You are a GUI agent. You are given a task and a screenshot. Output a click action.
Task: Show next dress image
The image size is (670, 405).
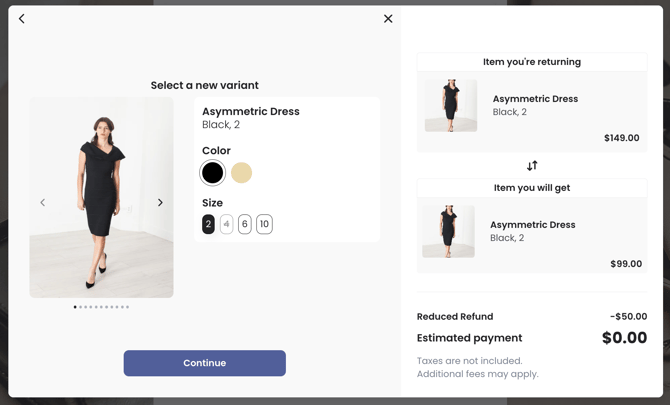click(160, 203)
